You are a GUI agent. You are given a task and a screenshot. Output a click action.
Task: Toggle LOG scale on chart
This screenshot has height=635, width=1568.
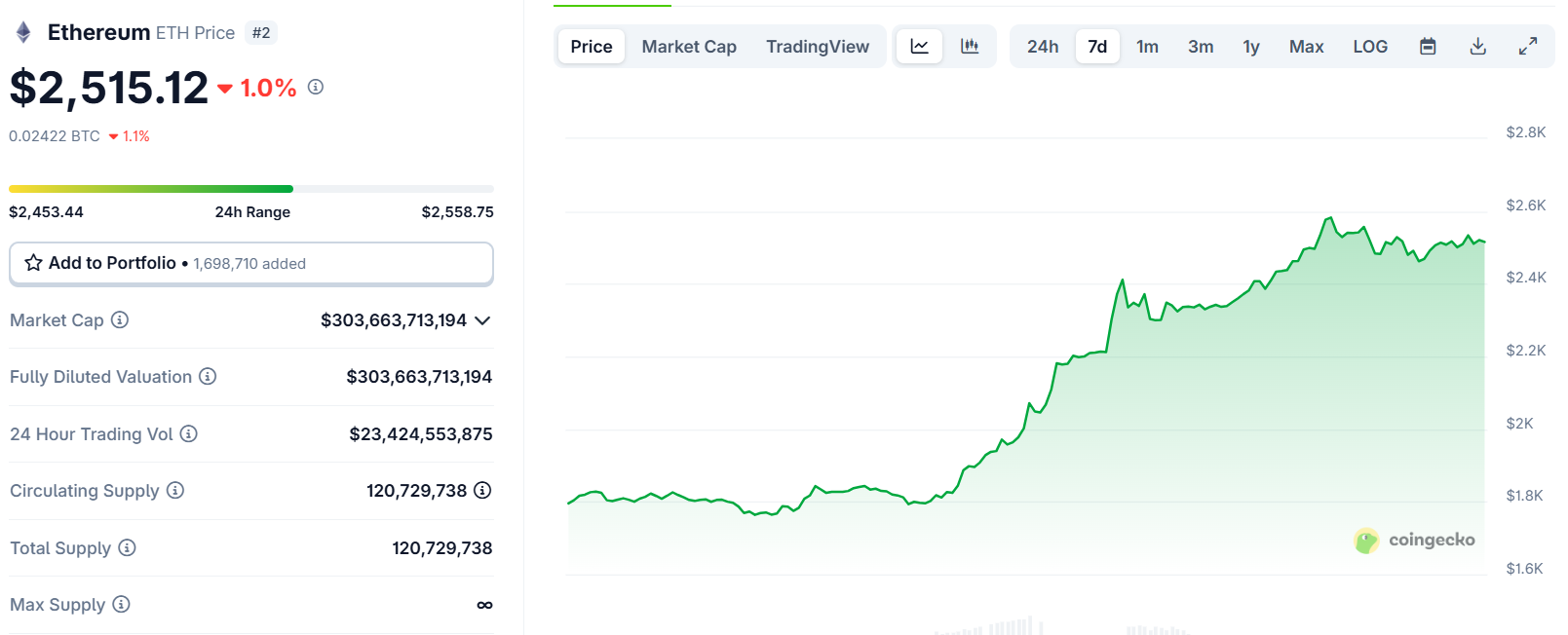1370,46
